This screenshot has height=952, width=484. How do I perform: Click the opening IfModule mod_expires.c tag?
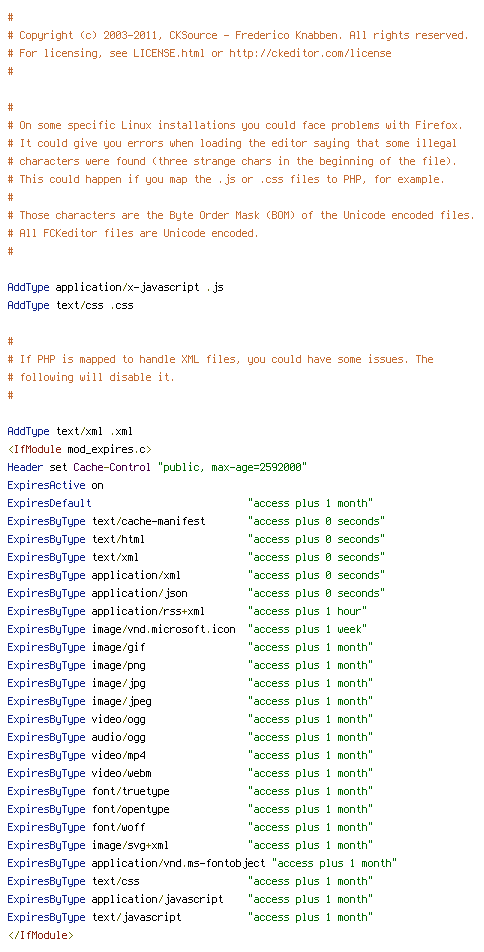point(80,449)
